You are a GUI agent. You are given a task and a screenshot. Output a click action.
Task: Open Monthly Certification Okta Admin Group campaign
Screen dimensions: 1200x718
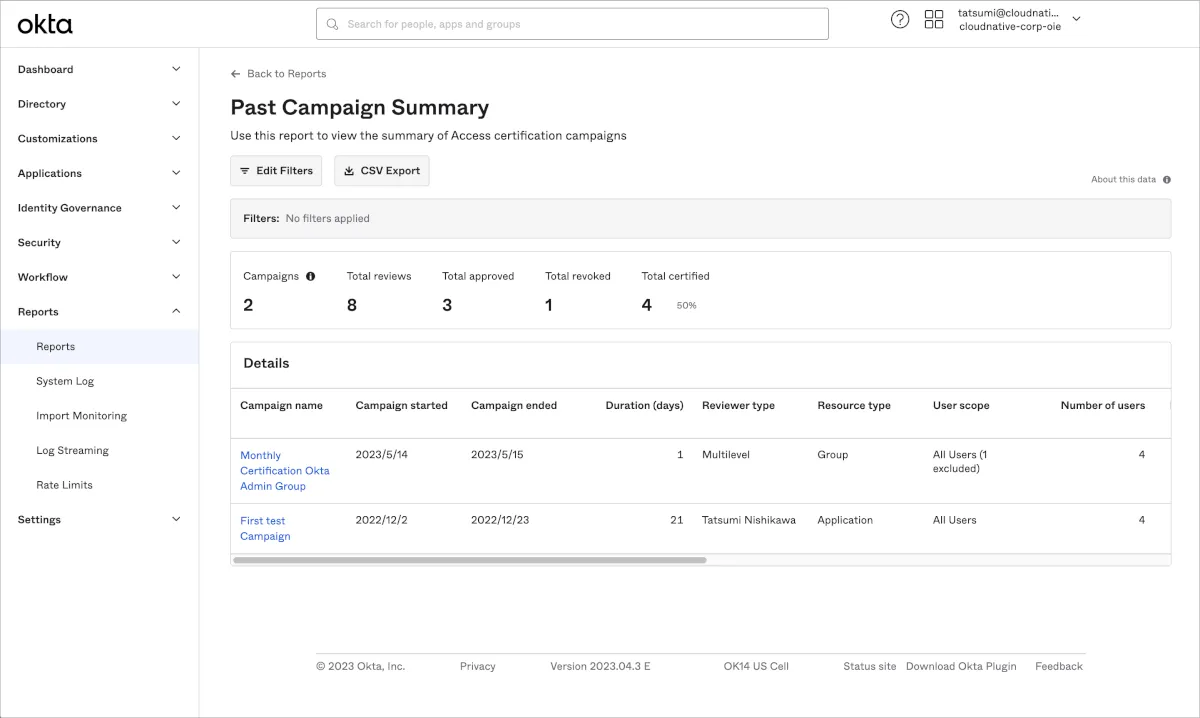[x=284, y=470]
